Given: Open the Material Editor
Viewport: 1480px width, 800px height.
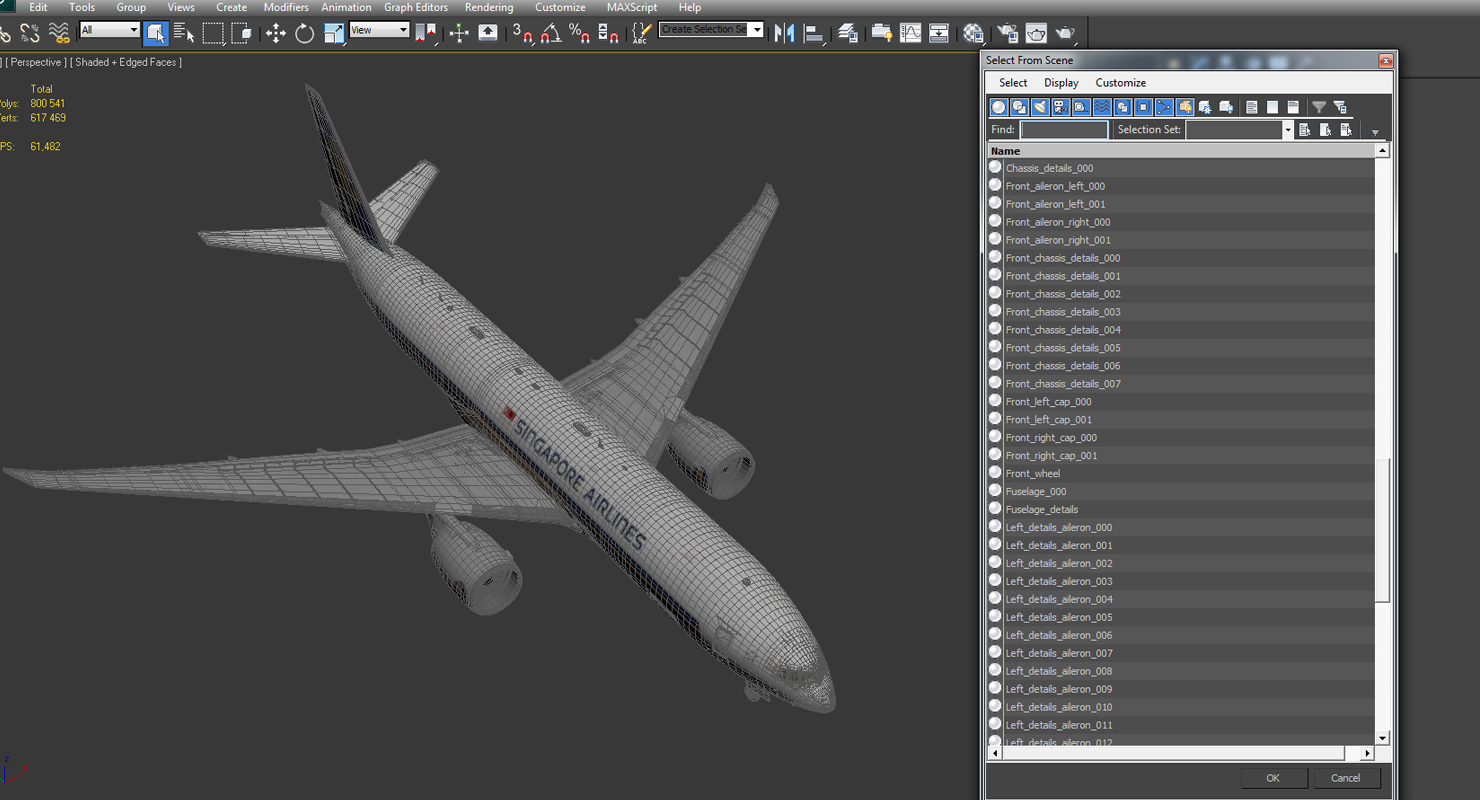Looking at the screenshot, I should 973,33.
